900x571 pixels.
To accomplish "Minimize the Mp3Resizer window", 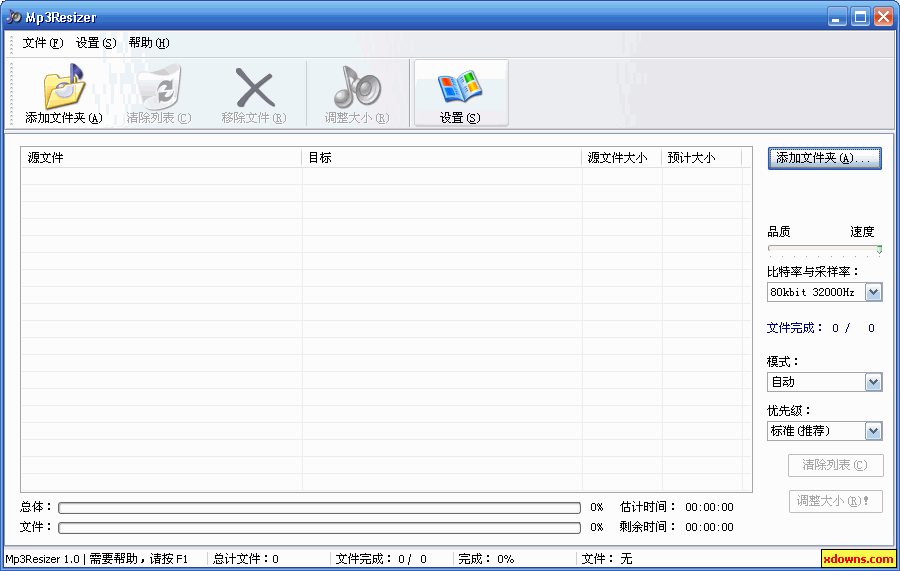I will pyautogui.click(x=837, y=17).
